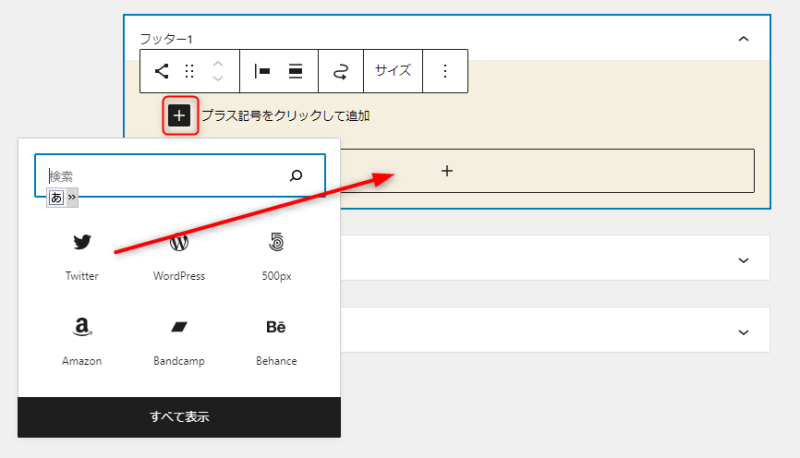Click the すべて表示 browse all button

[x=179, y=417]
